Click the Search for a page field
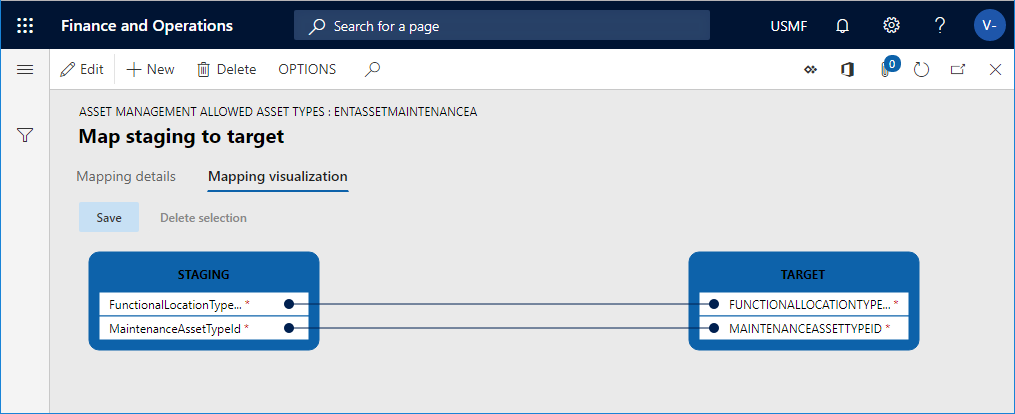The width and height of the screenshot is (1015, 414). [502, 26]
